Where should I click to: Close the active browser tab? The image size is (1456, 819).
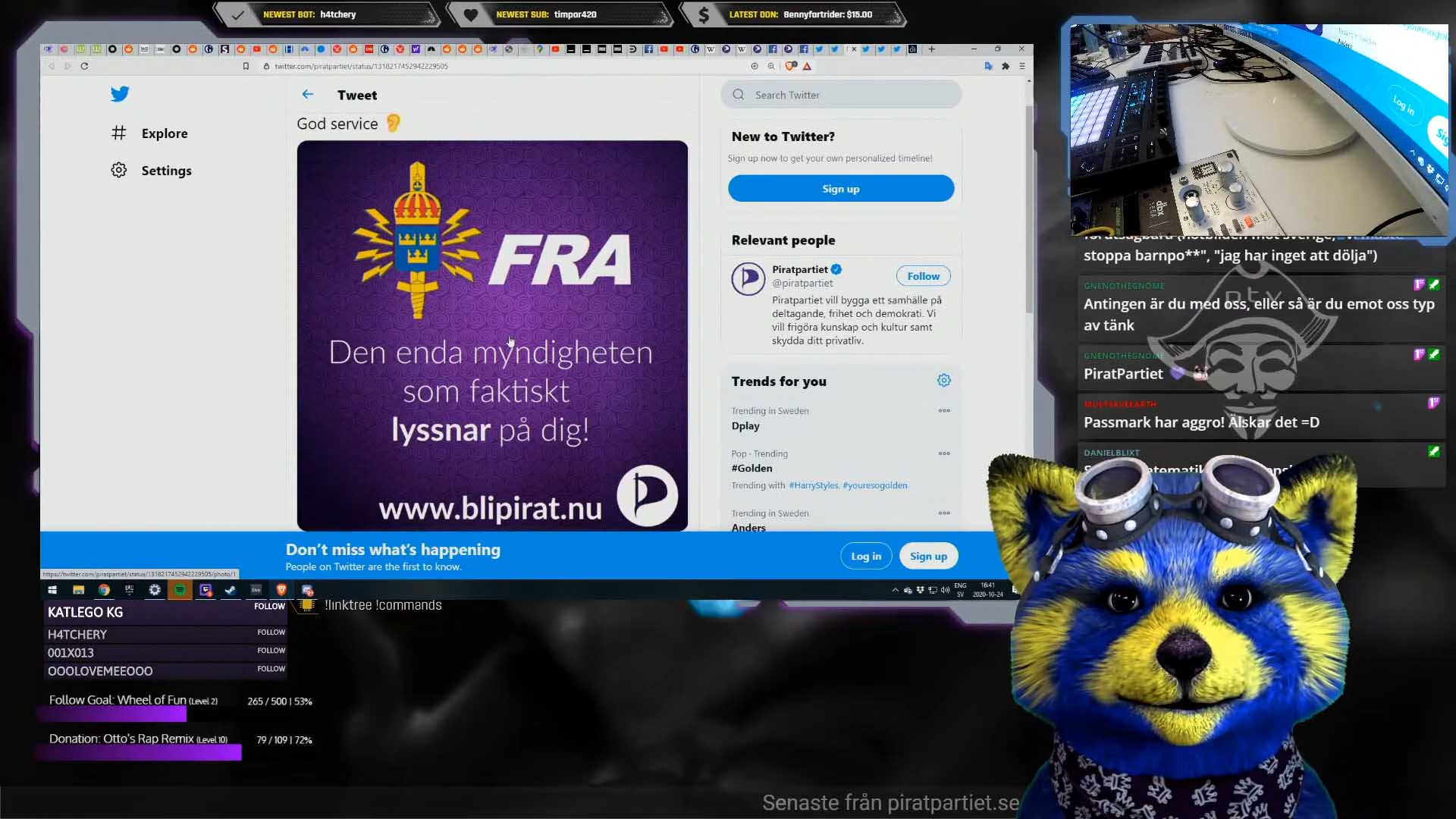tap(855, 49)
